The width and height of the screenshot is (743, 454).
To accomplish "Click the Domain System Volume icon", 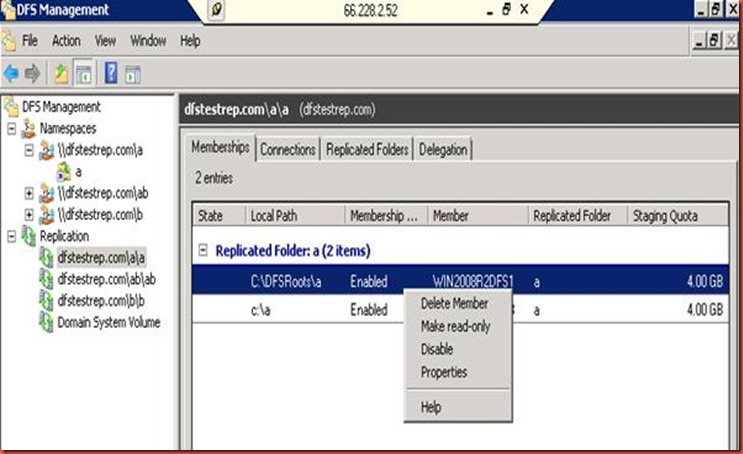I will point(46,322).
